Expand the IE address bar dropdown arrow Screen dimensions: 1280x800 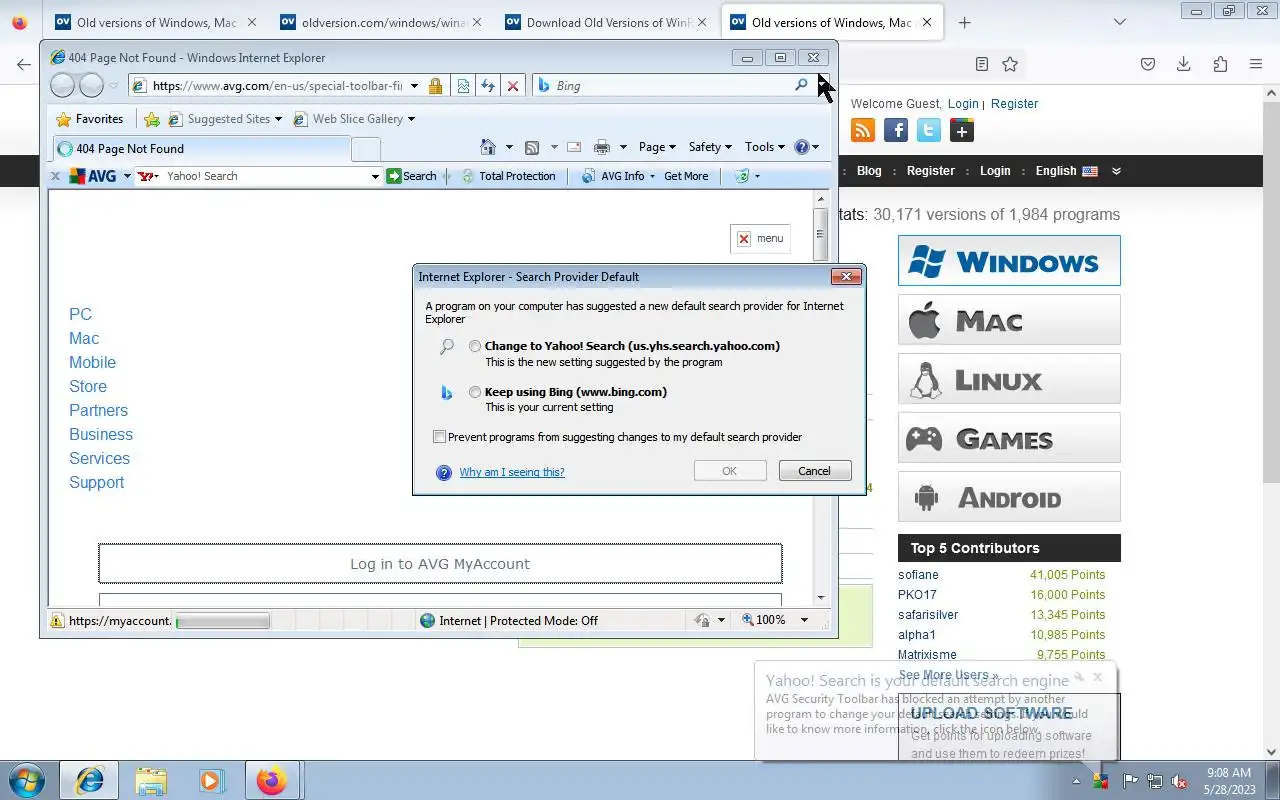414,86
